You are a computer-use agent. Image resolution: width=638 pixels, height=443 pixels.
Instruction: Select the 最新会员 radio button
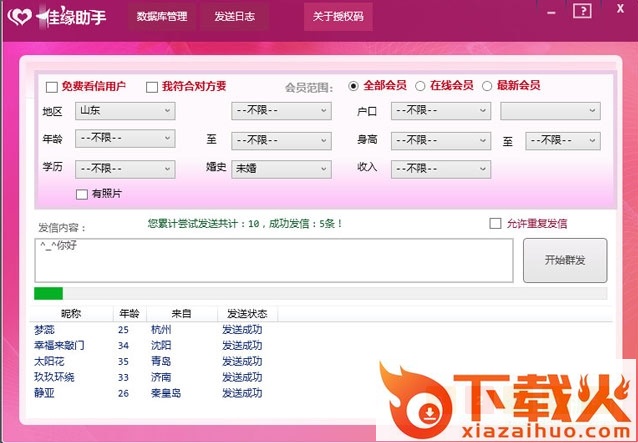487,86
